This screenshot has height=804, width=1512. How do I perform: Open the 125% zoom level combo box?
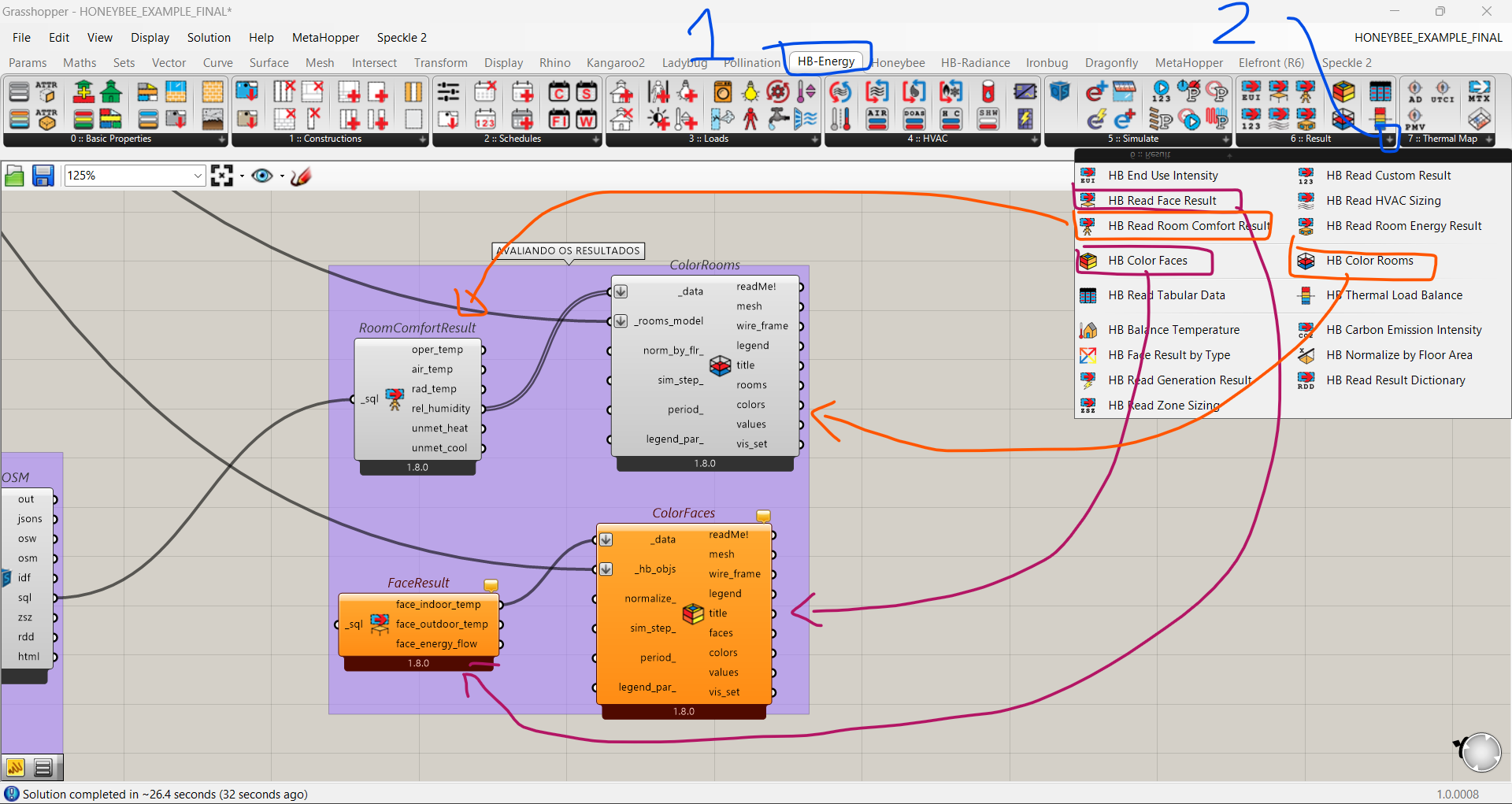click(x=135, y=176)
